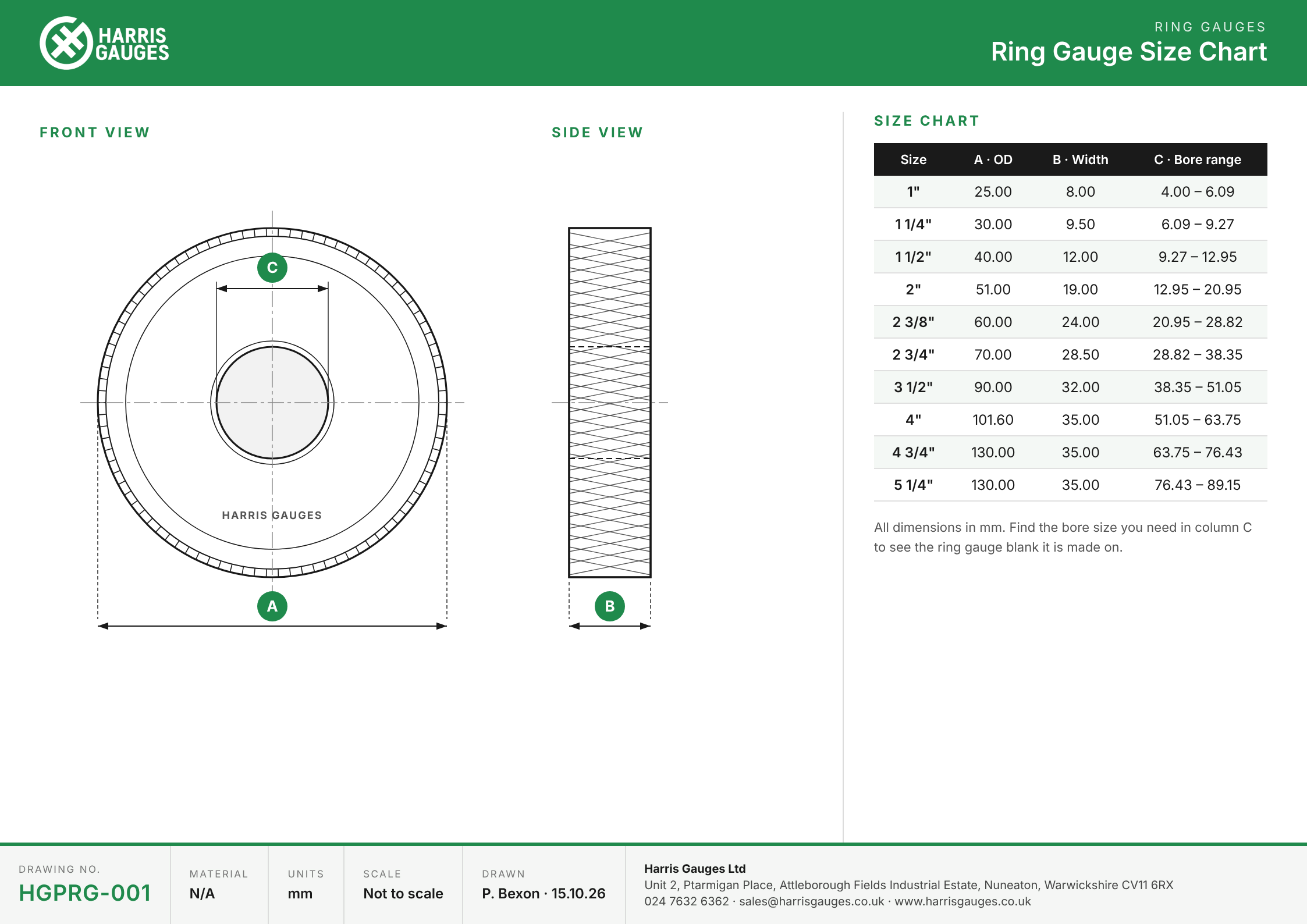
Task: Click the 2" size cell
Action: coord(914,290)
